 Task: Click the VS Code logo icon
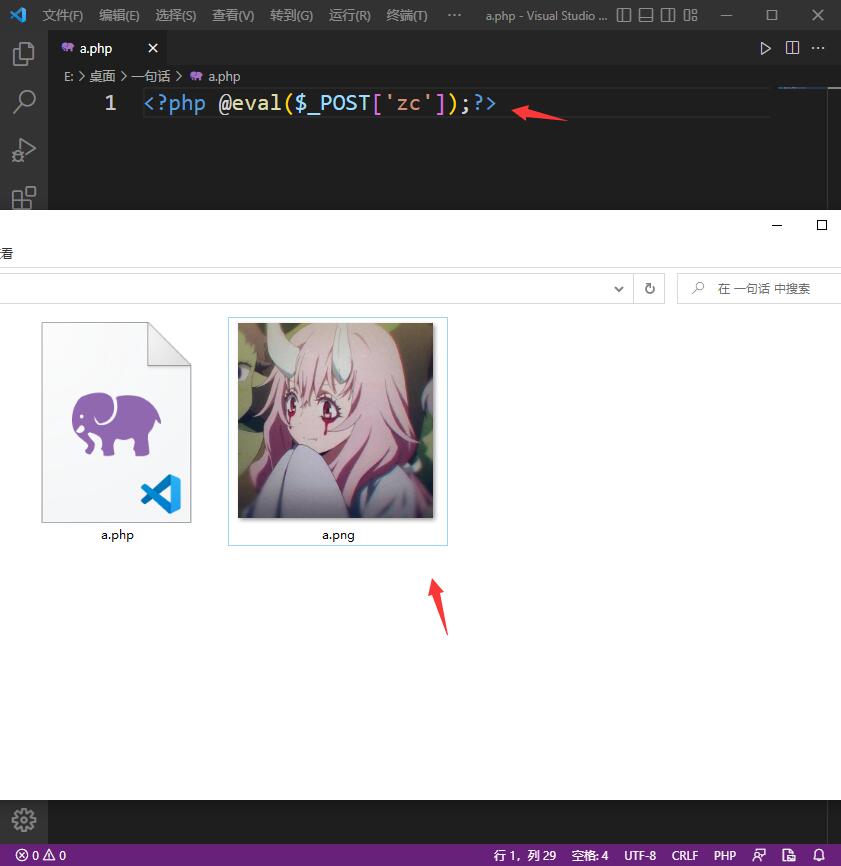18,15
